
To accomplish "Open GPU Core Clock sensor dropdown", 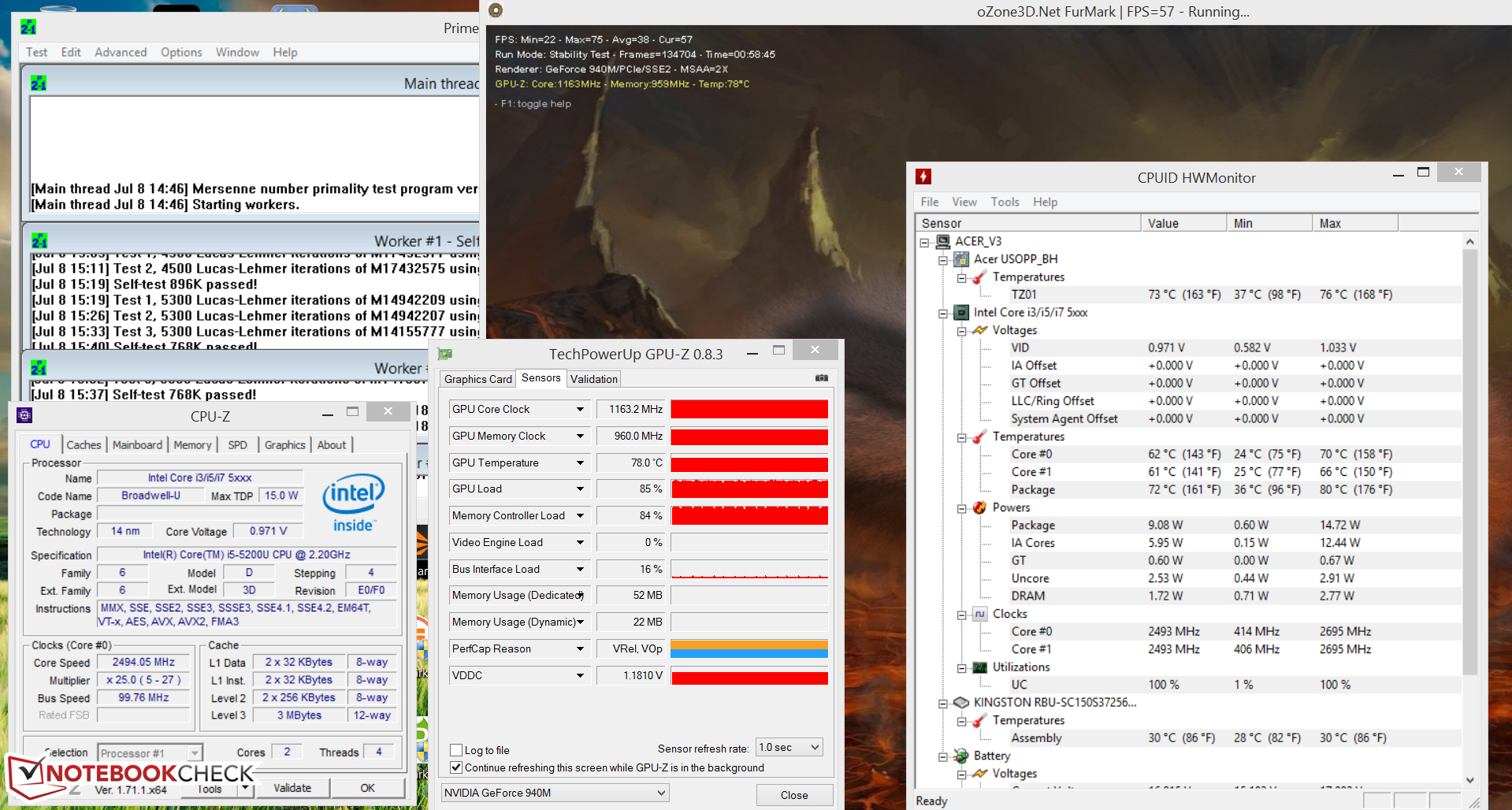I will tap(580, 410).
